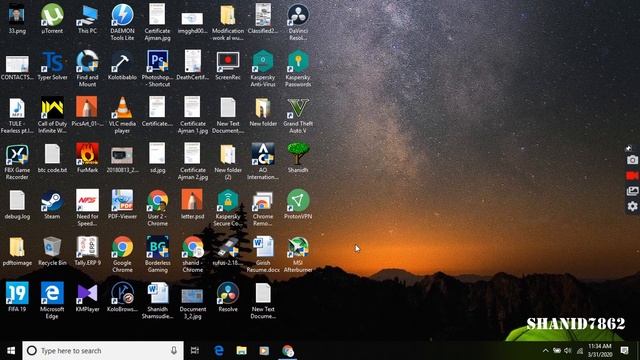This screenshot has height=360, width=640.
Task: Click the microphone icon in search box
Action: coord(174,351)
